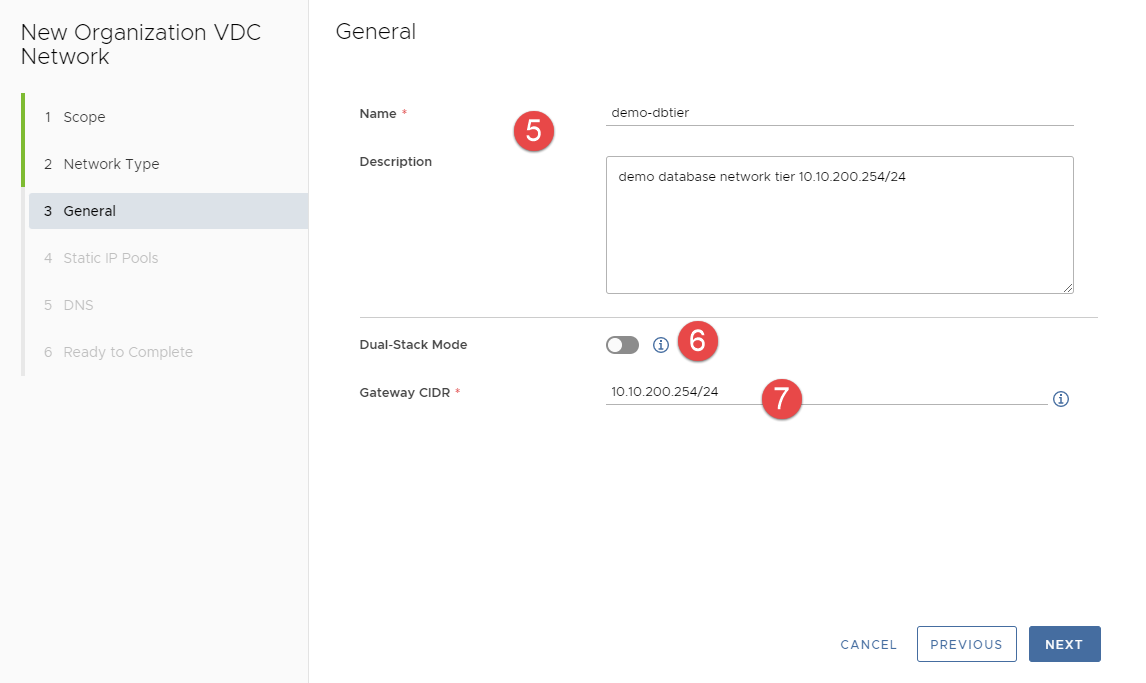Open the Ready to Complete step
Image resolution: width=1146 pixels, height=683 pixels.
click(x=127, y=352)
